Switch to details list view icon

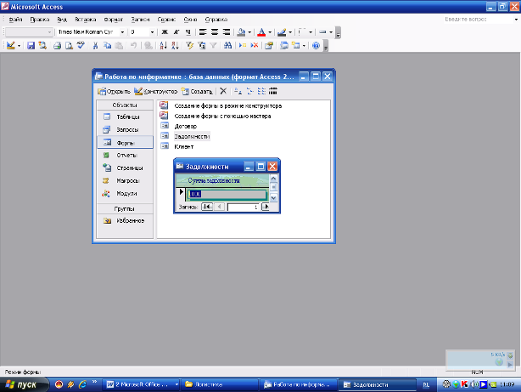[273, 91]
